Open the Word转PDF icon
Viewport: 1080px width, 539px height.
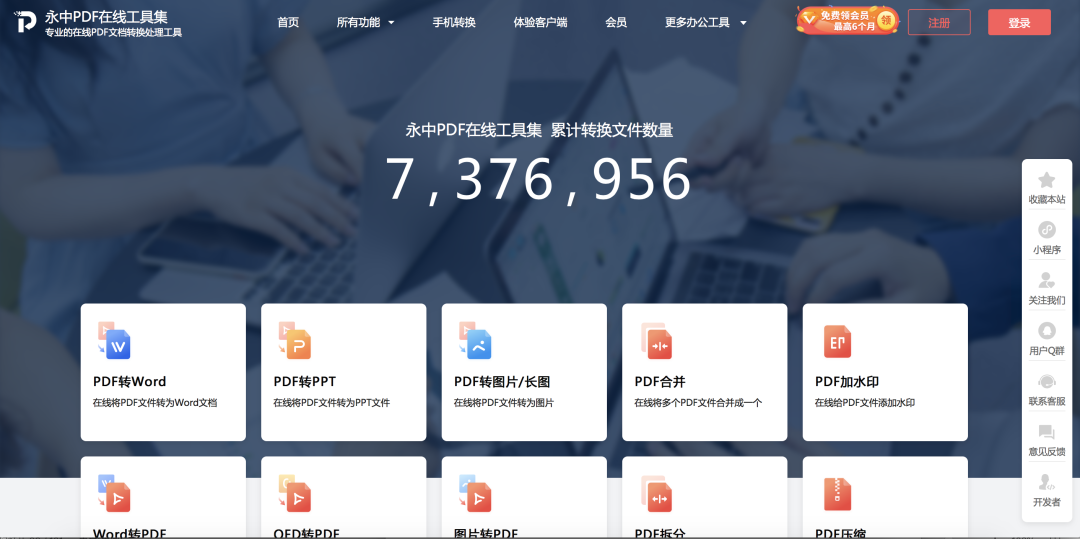tap(114, 493)
